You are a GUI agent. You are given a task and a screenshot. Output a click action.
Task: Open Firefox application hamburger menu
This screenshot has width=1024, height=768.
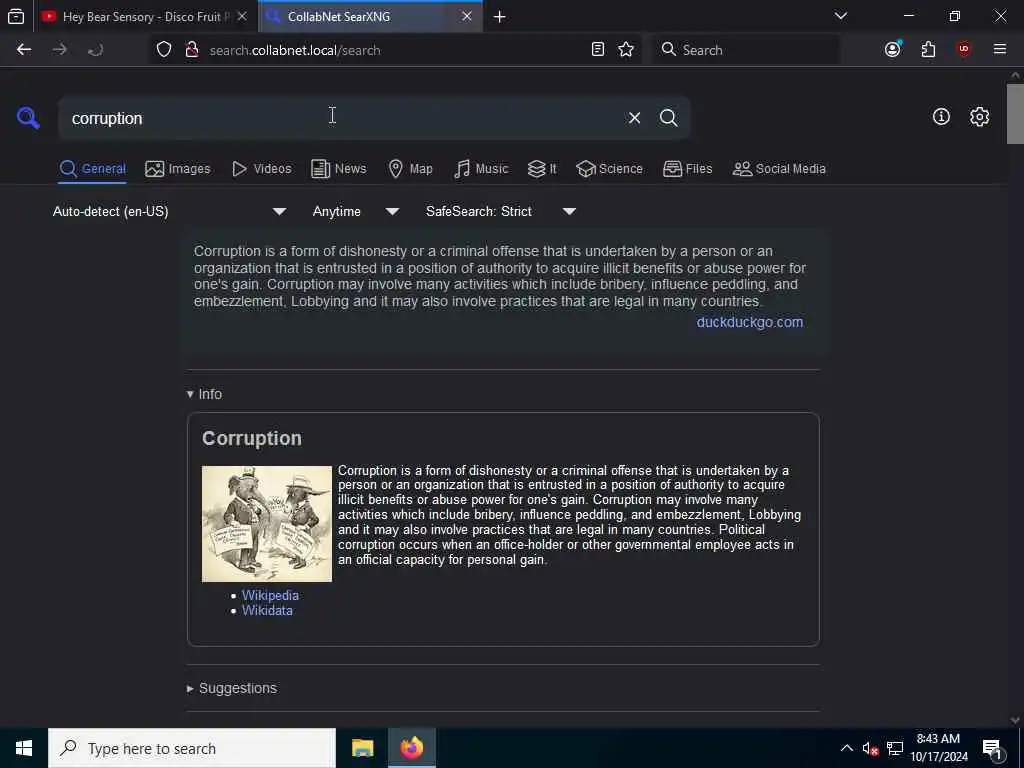(1000, 50)
